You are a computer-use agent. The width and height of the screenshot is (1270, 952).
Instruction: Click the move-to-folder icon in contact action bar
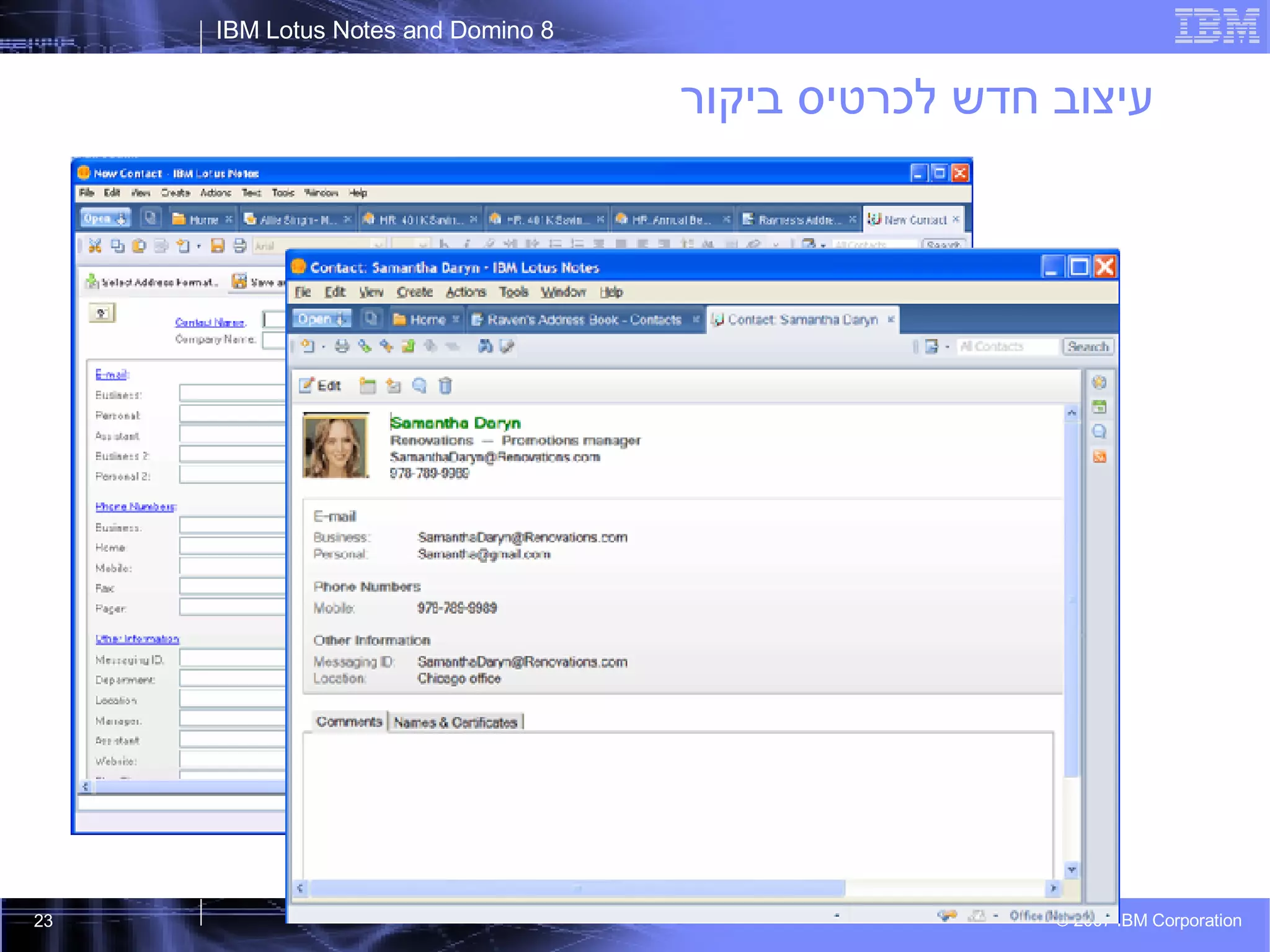click(393, 386)
